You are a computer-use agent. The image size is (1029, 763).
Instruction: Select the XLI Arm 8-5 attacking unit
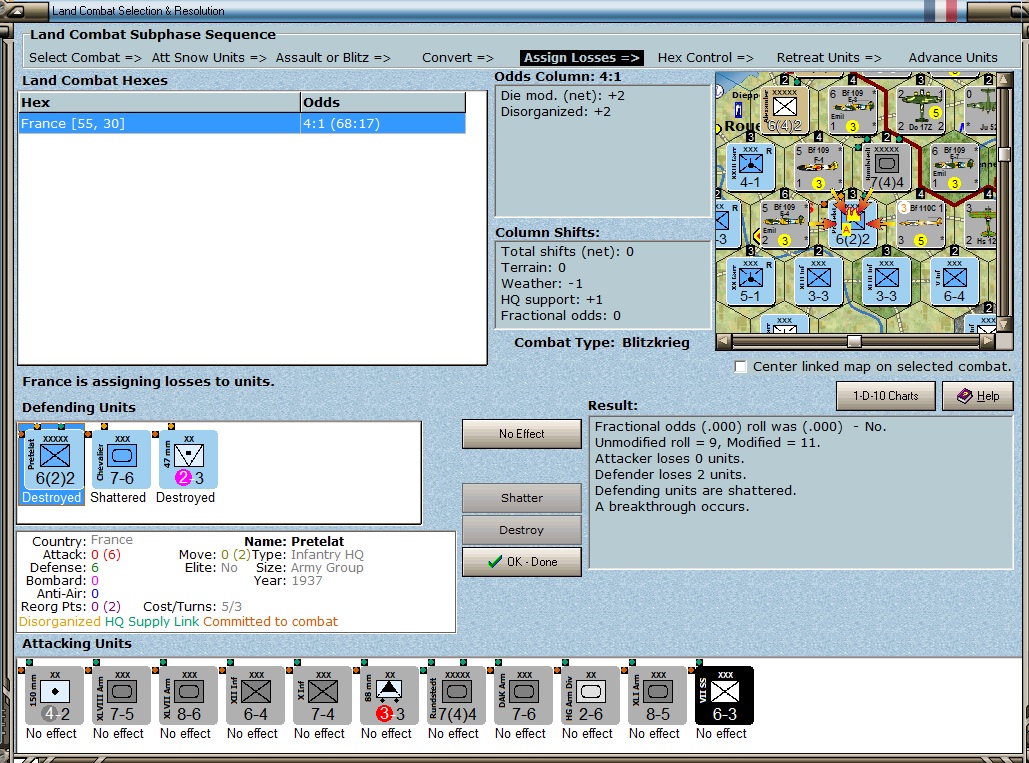point(657,696)
